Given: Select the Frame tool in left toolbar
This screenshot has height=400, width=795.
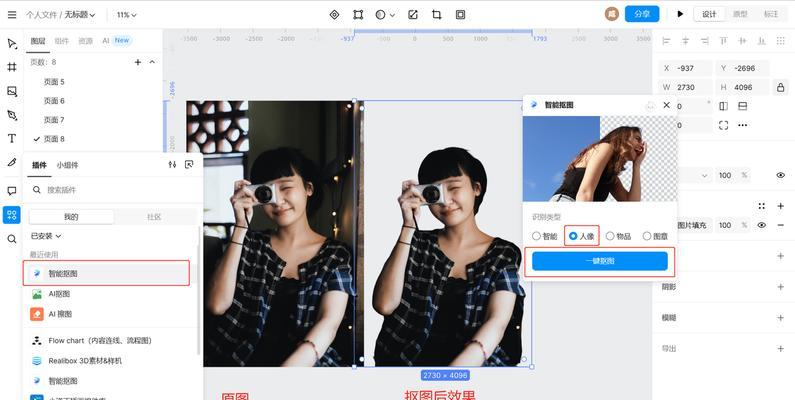Looking at the screenshot, I should [12, 67].
